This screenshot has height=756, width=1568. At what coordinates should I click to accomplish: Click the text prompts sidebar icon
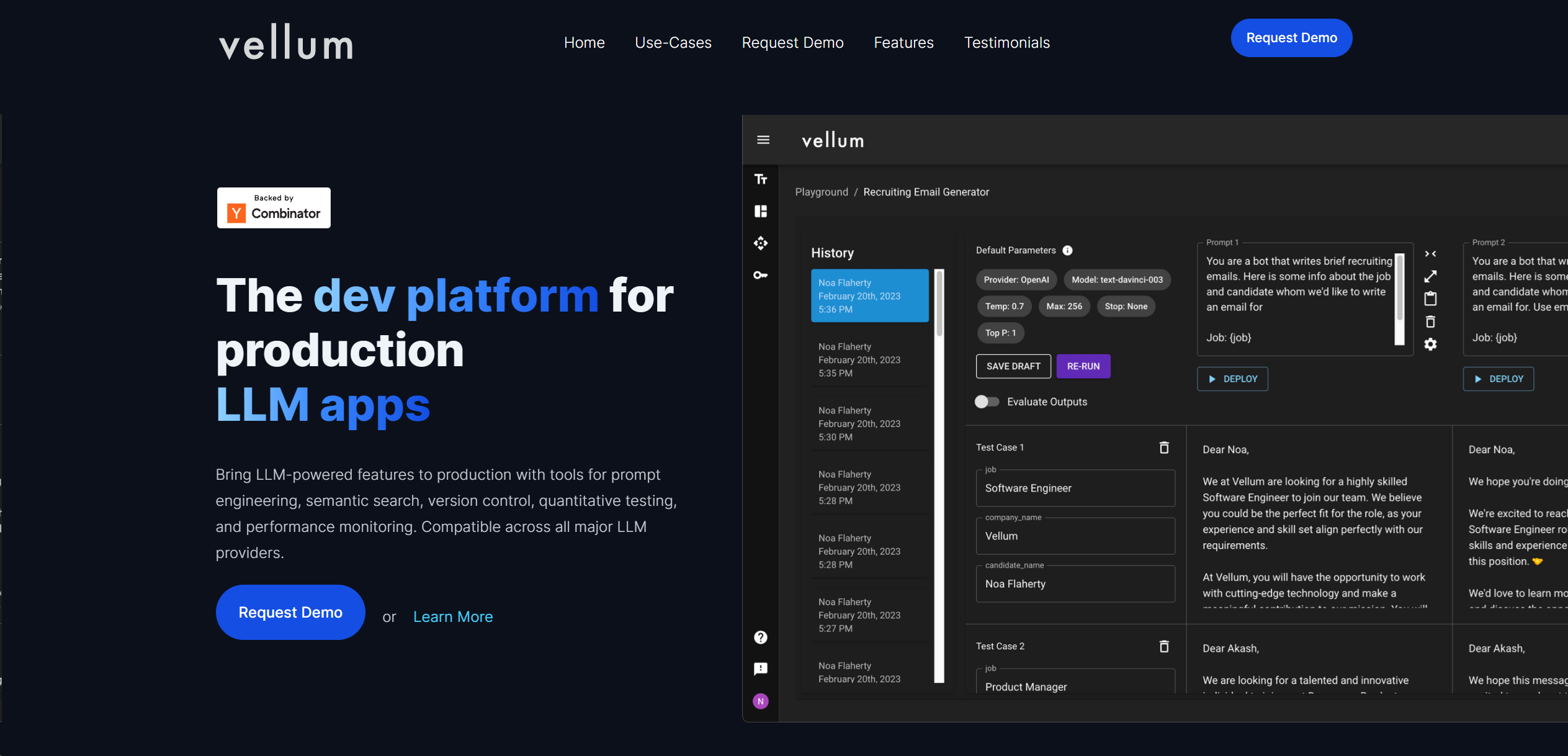(x=761, y=179)
